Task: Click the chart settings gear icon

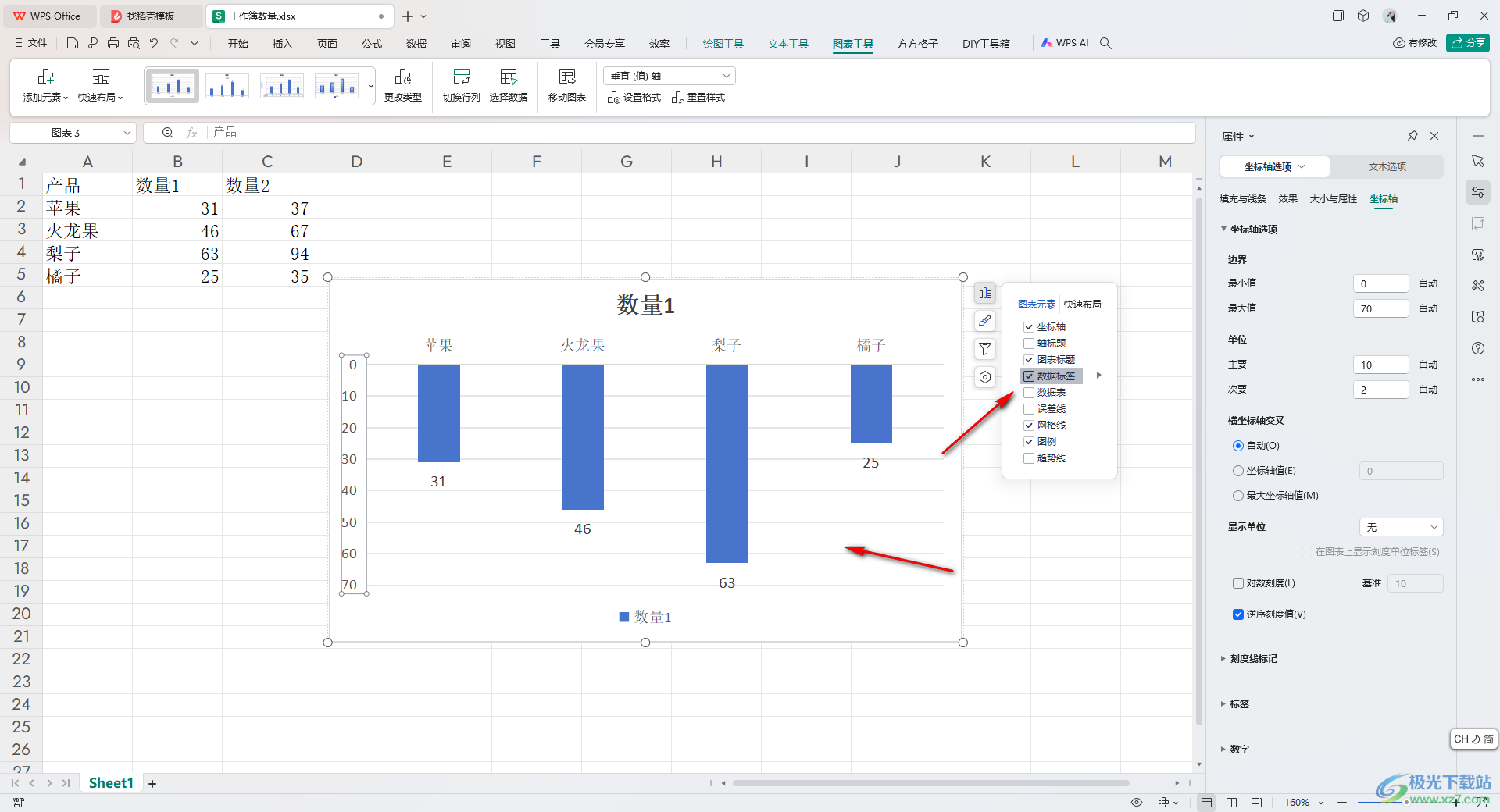Action: click(985, 377)
